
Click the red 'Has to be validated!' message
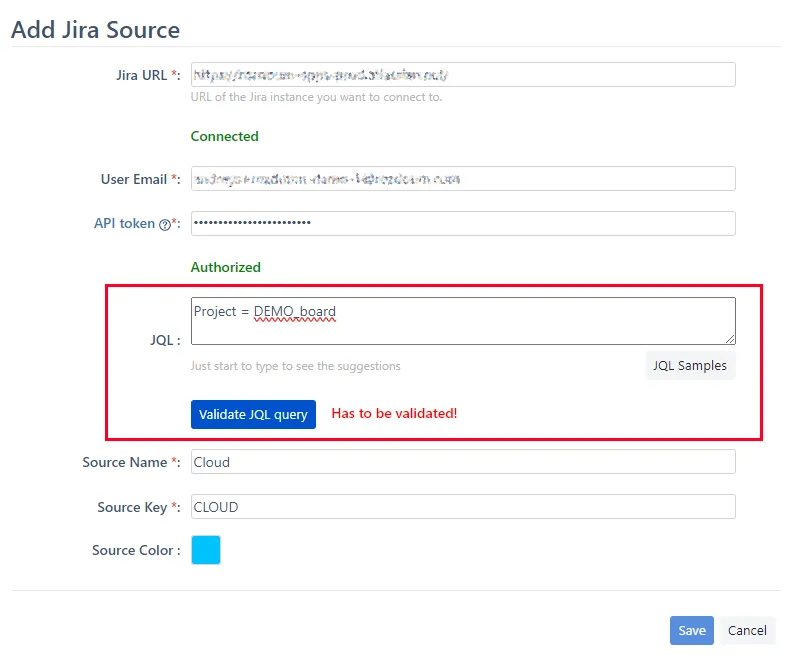pos(394,414)
